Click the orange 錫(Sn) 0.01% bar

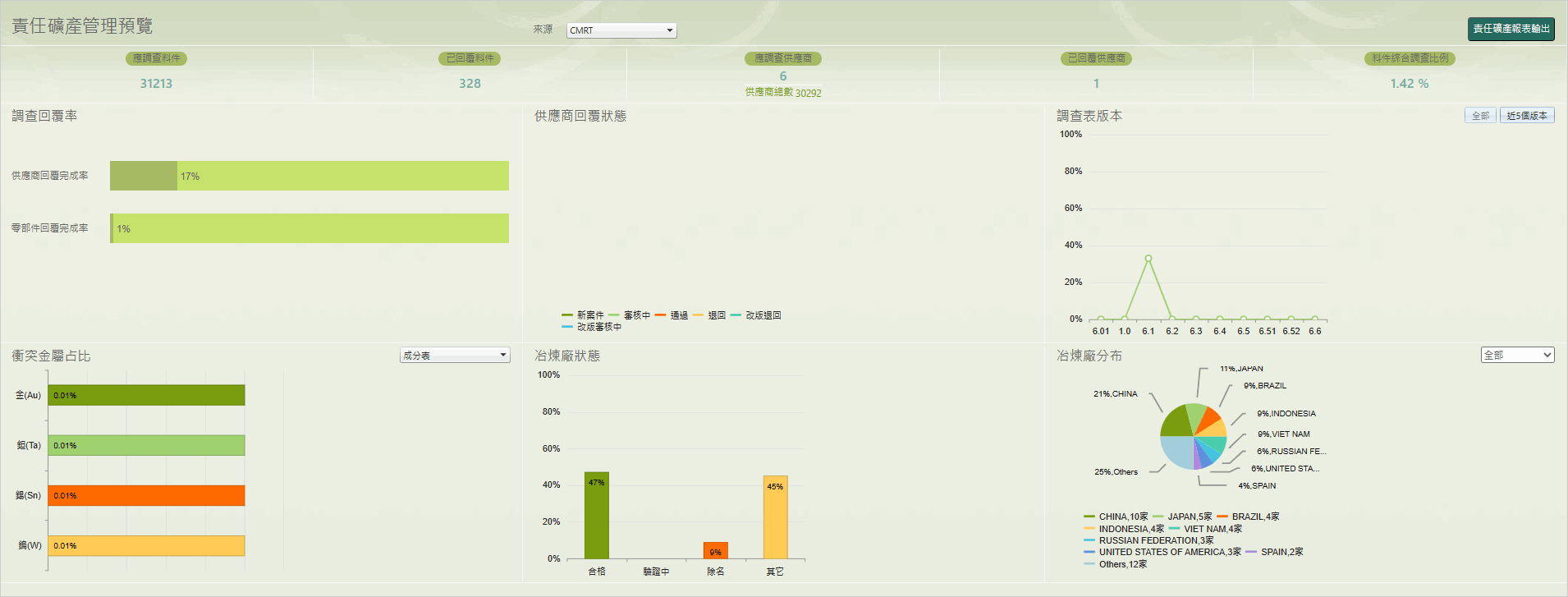pos(146,495)
